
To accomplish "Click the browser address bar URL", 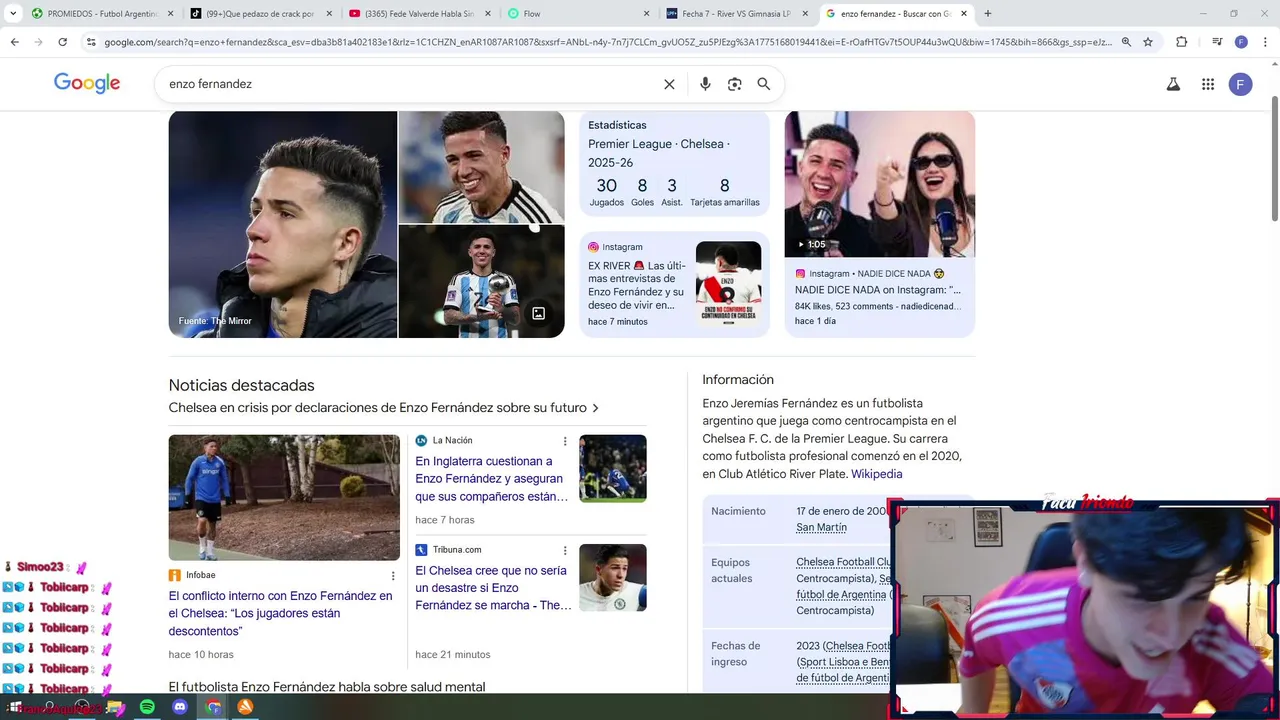I will tap(607, 42).
